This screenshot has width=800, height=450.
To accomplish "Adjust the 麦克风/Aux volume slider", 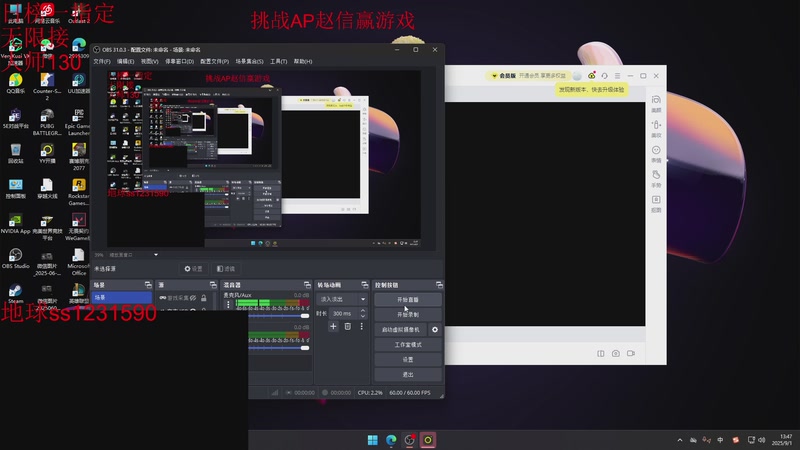I will 279,316.
